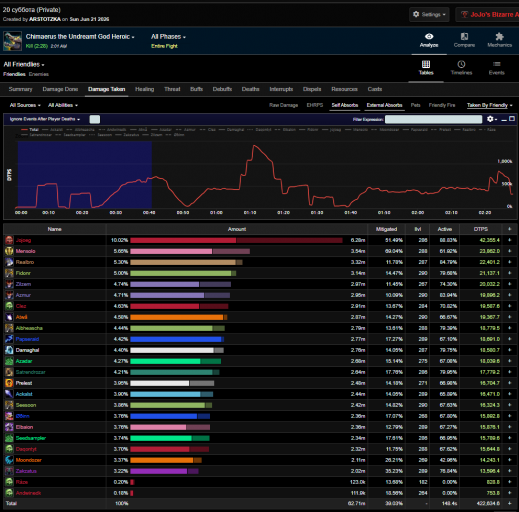This screenshot has width=519, height=512.
Task: Open the Mechanics puzzle-piece icon
Action: pyautogui.click(x=499, y=36)
